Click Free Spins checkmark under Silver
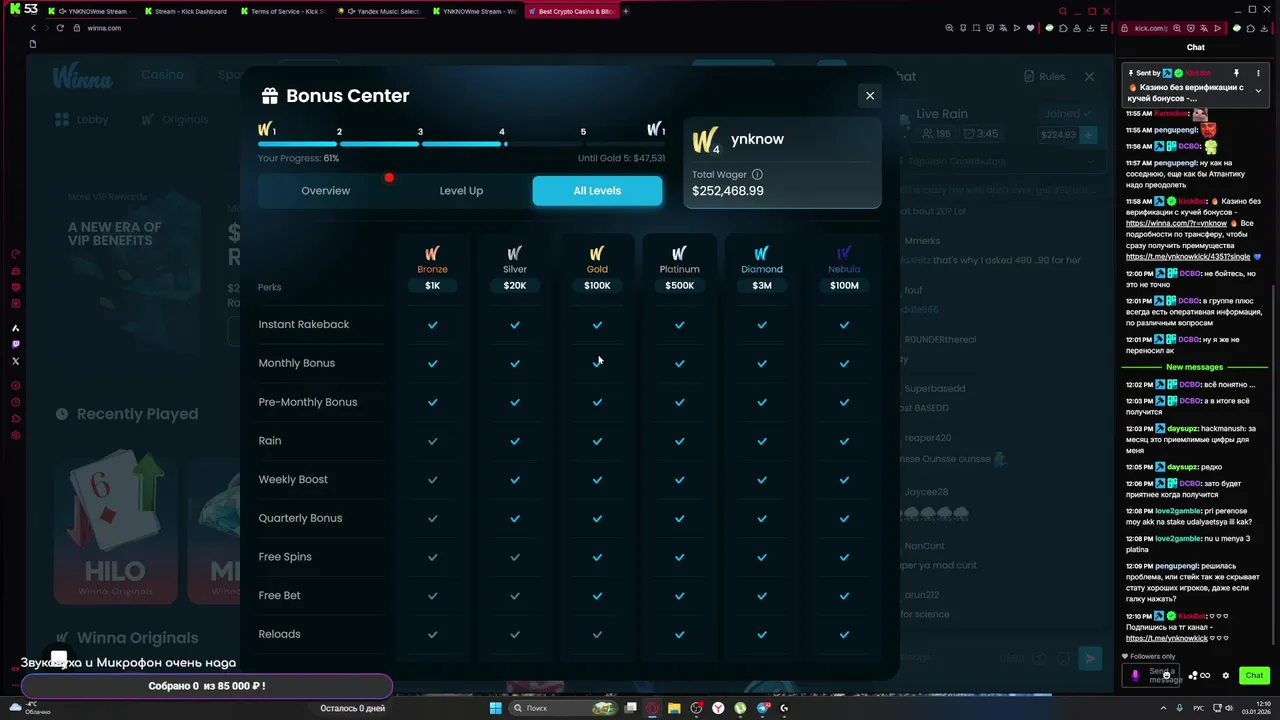The width and height of the screenshot is (1280, 720). click(x=515, y=557)
